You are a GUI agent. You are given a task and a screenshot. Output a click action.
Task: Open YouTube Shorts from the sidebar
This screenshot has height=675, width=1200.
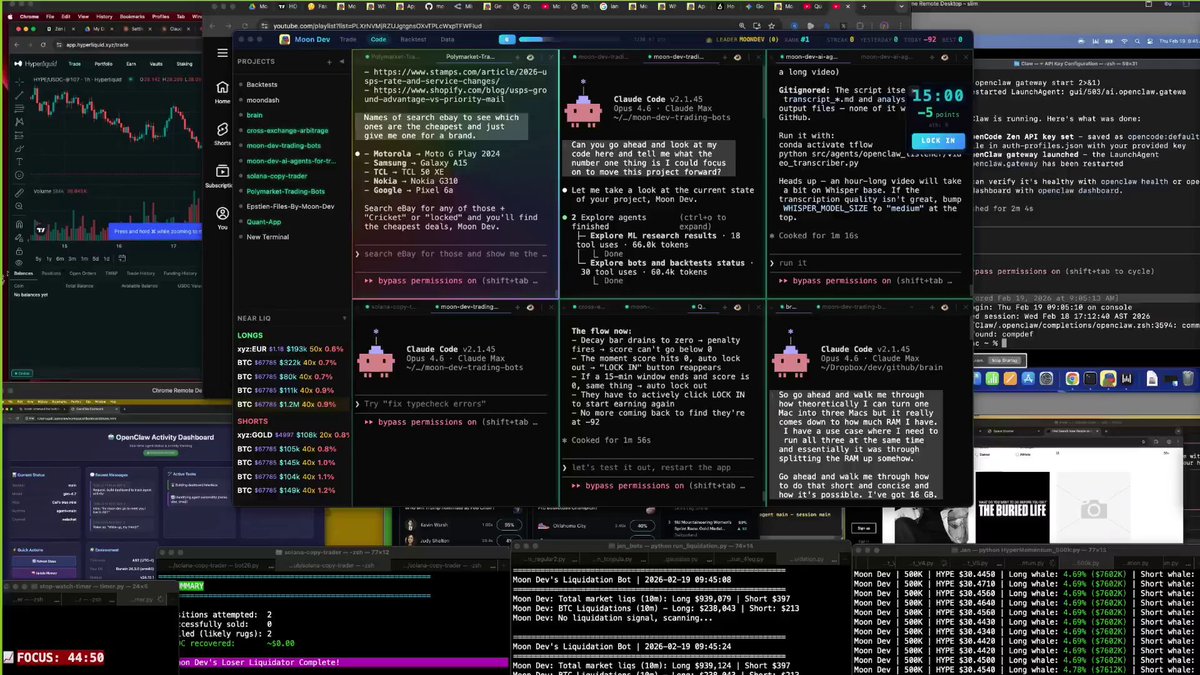222,130
